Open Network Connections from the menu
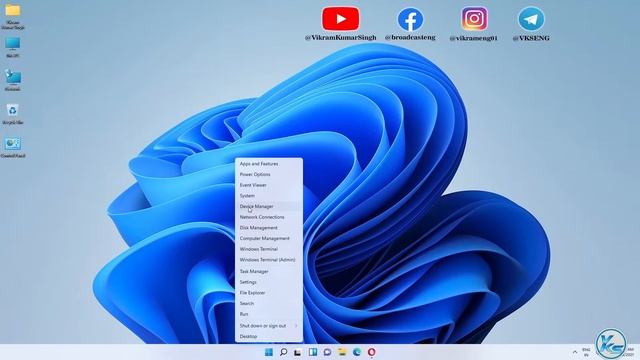The image size is (640, 360). [x=269, y=217]
